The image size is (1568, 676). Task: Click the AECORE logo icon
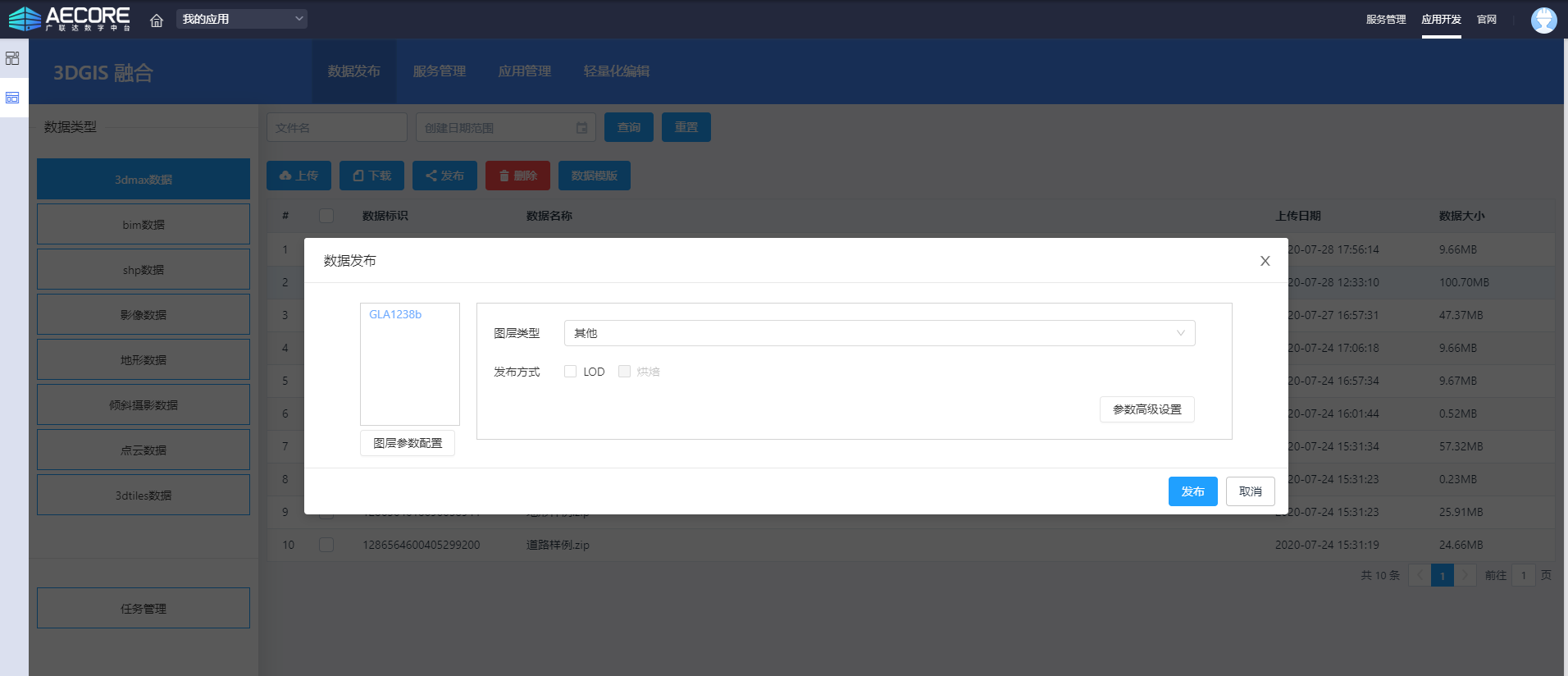25,19
